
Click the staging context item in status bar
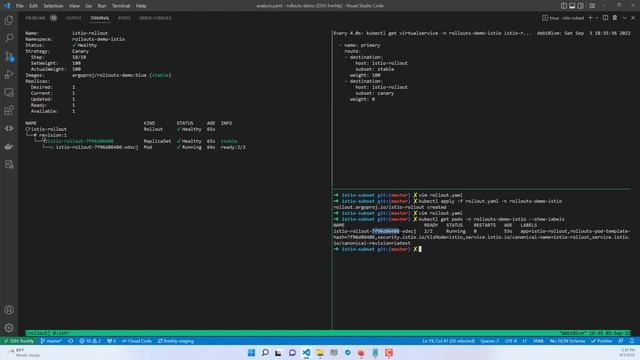pos(176,341)
